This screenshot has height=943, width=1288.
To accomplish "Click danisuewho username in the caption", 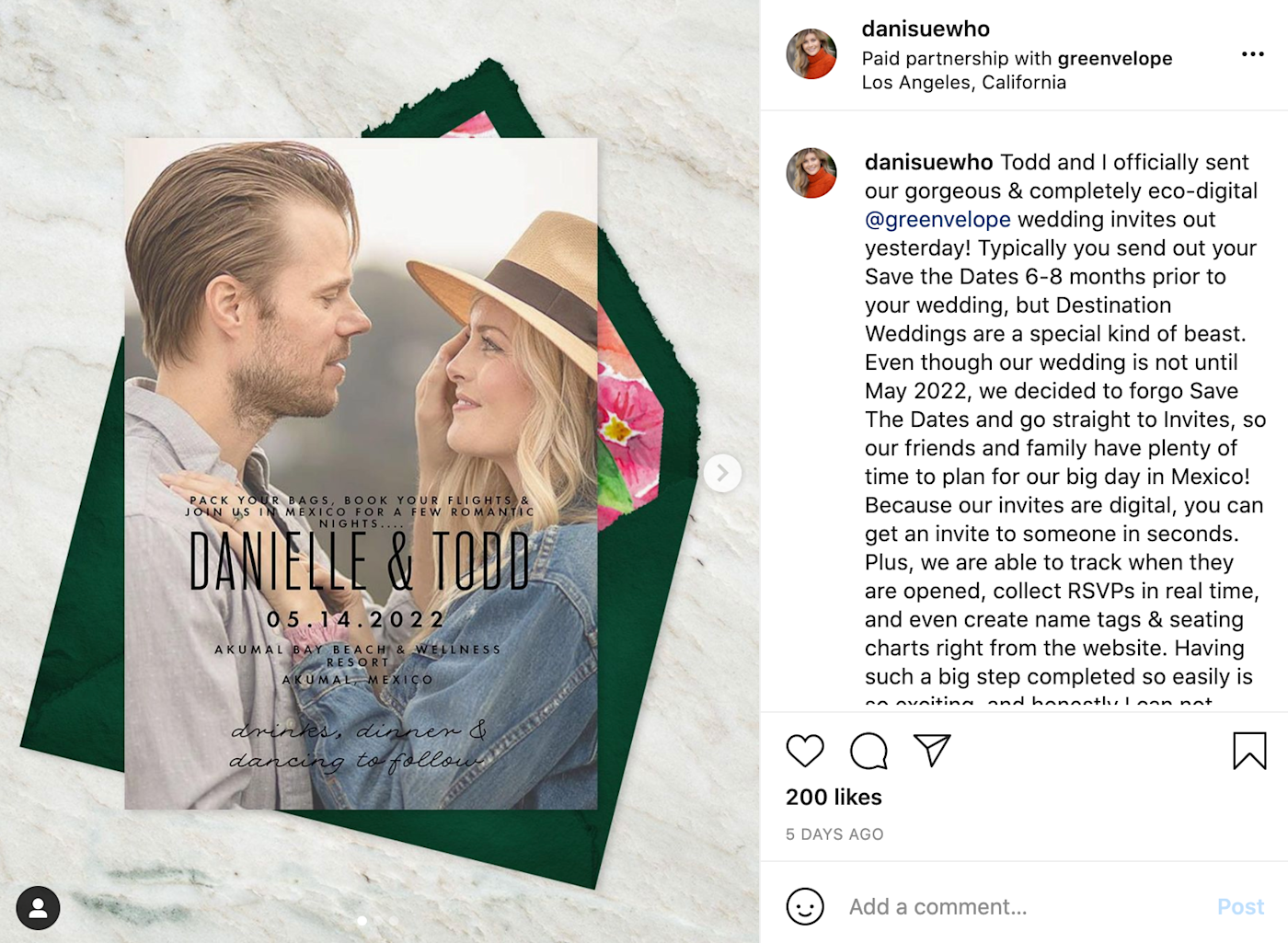I will (928, 163).
